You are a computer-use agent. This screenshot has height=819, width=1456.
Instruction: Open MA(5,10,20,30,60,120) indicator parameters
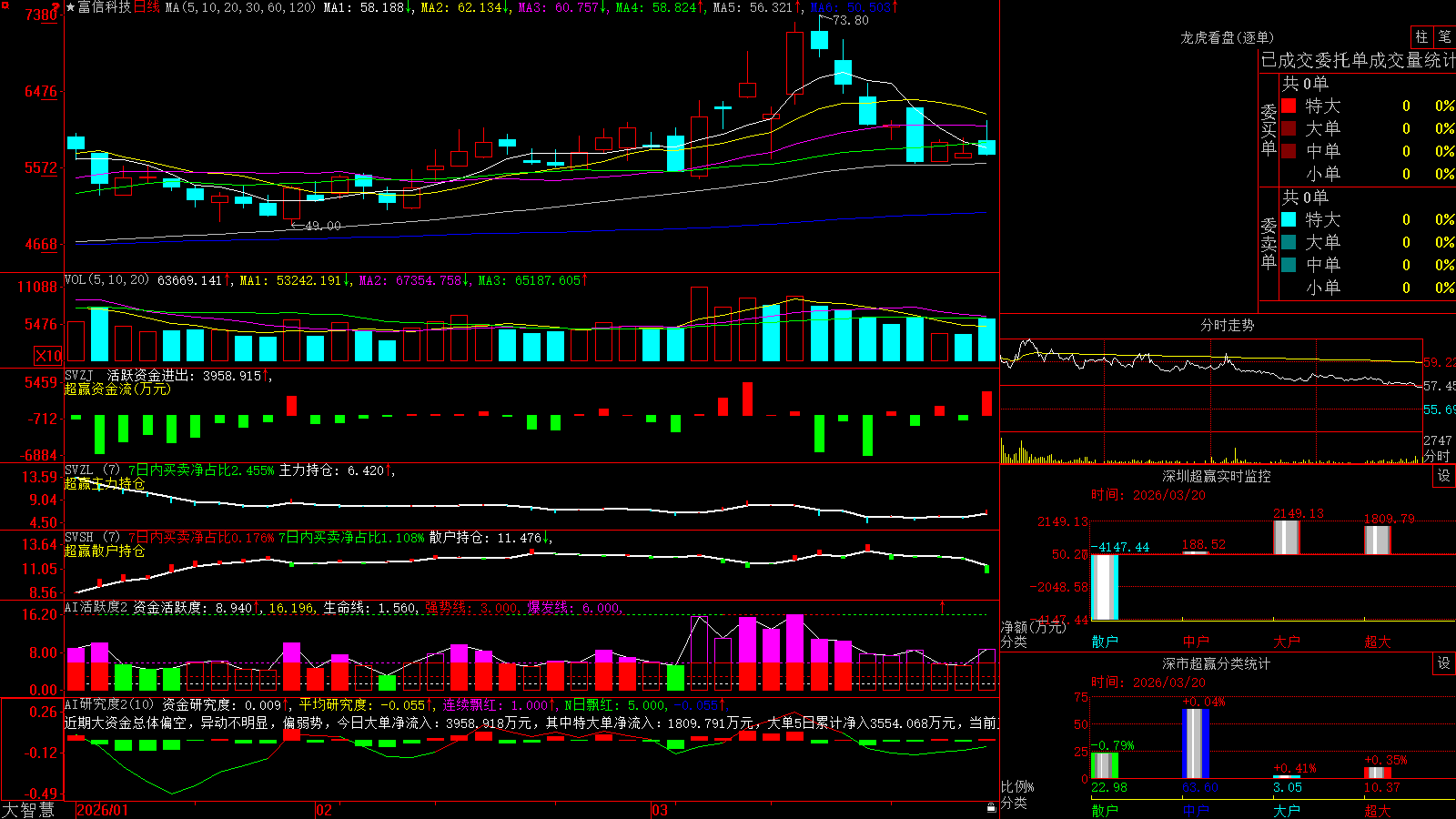point(240,7)
